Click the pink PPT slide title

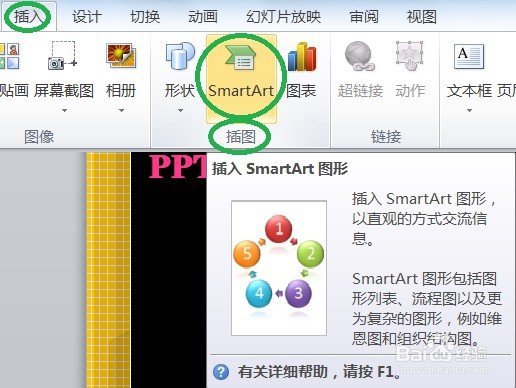tap(178, 166)
